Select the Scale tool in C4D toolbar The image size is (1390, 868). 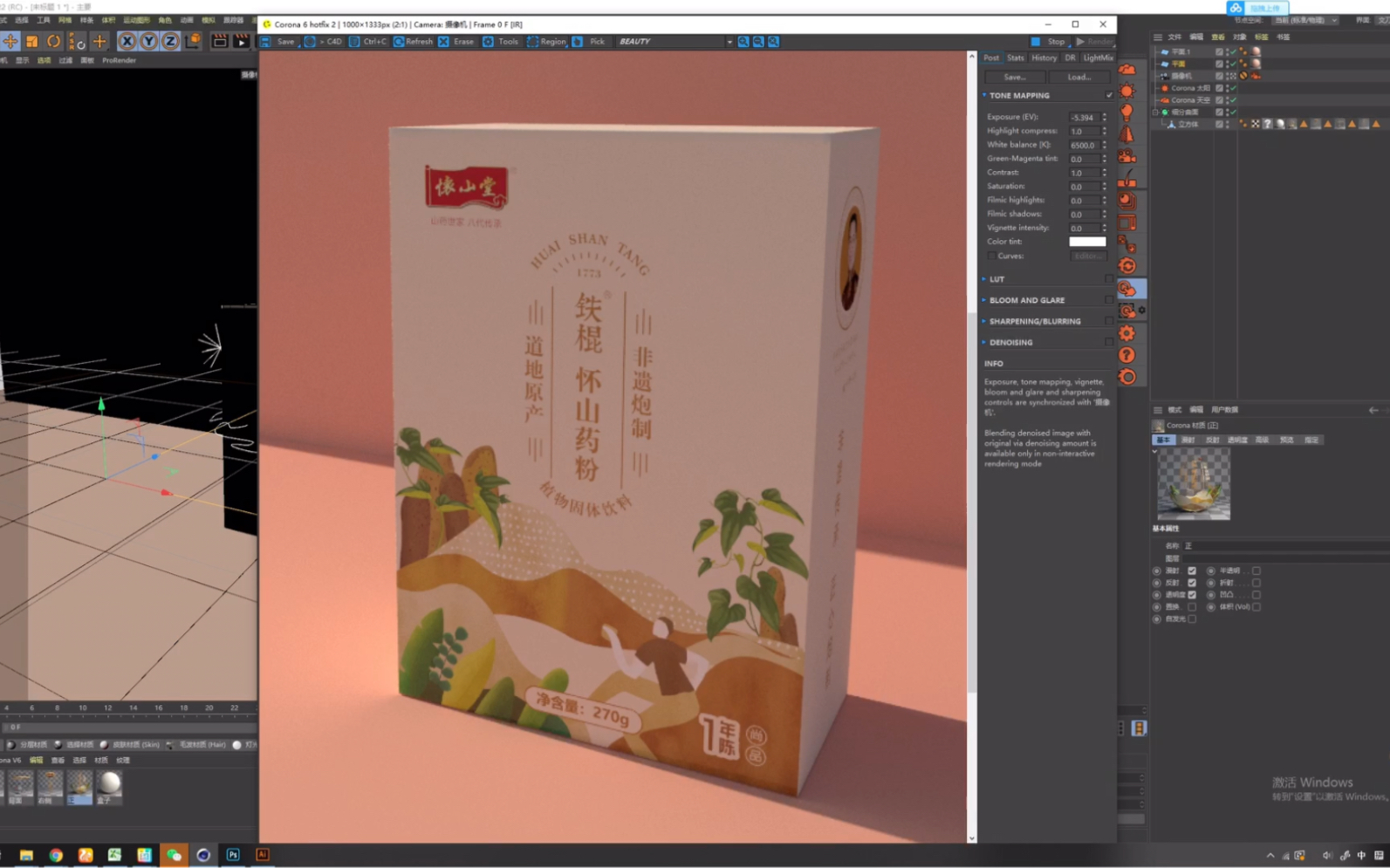click(x=32, y=41)
